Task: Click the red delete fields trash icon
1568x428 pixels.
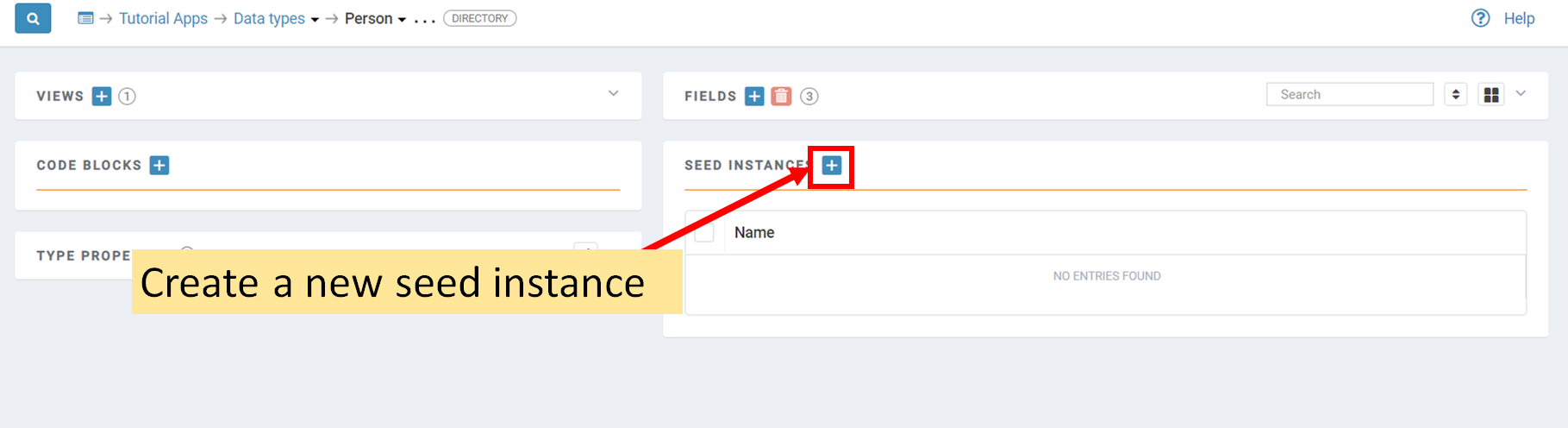Action: (x=781, y=96)
